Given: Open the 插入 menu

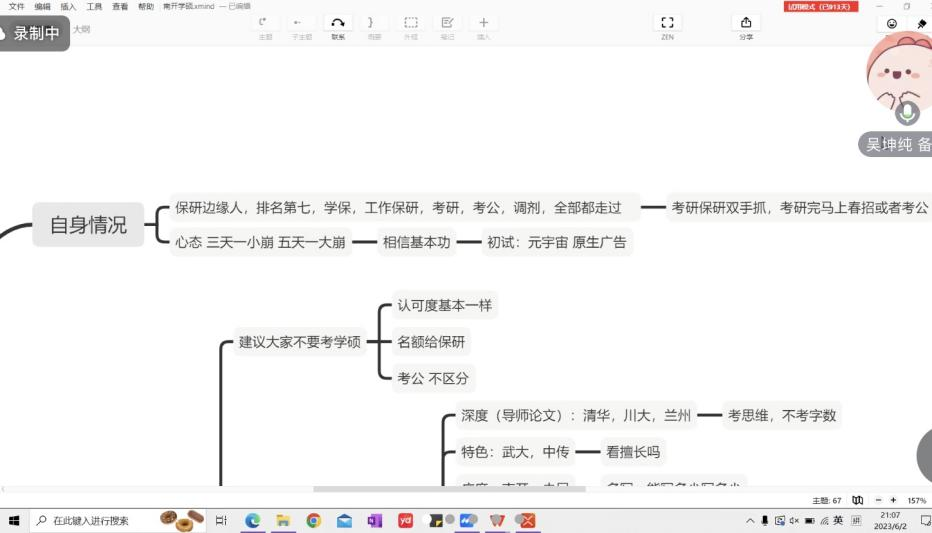Looking at the screenshot, I should (68, 7).
